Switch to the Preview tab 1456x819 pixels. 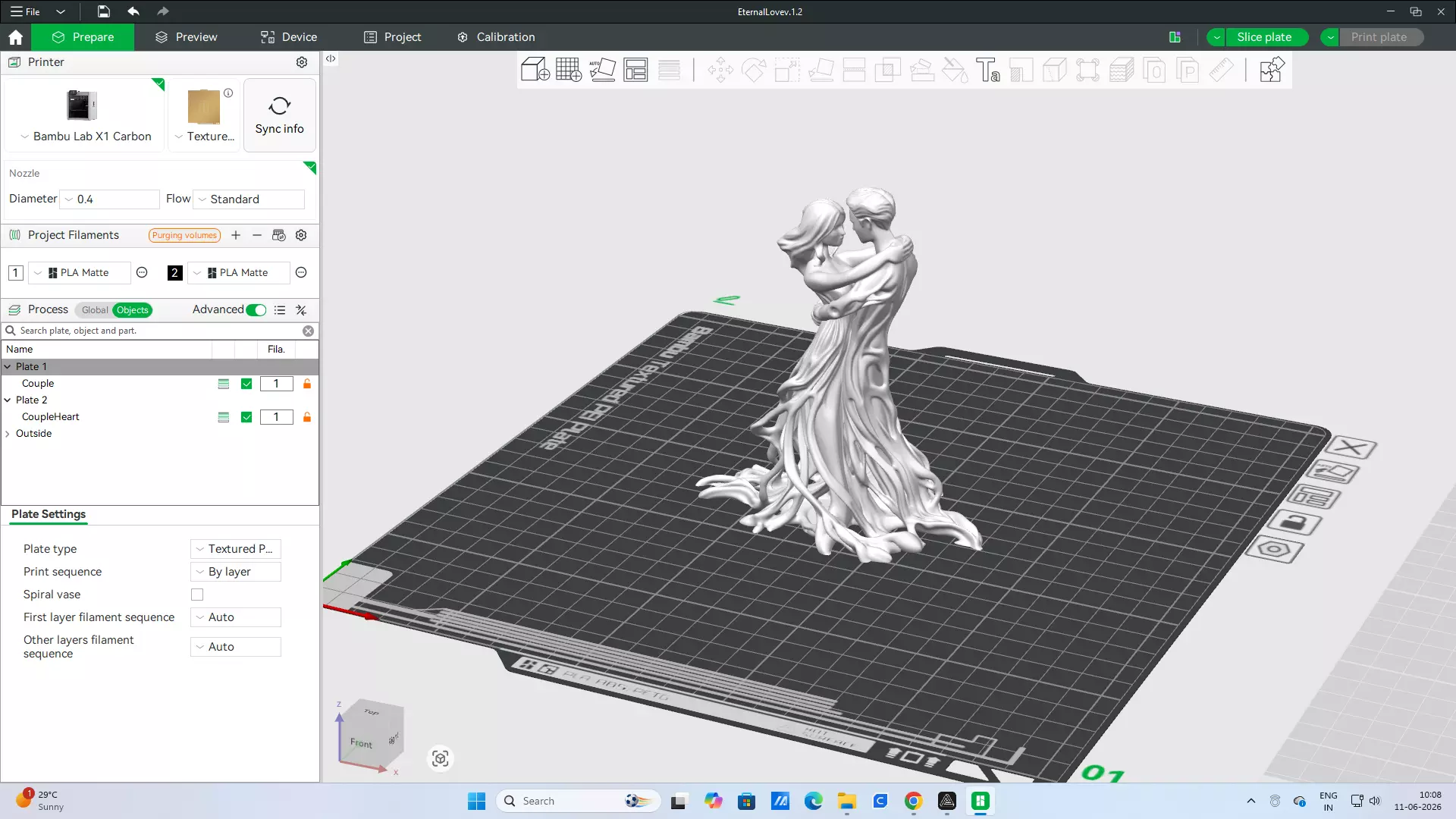[186, 37]
